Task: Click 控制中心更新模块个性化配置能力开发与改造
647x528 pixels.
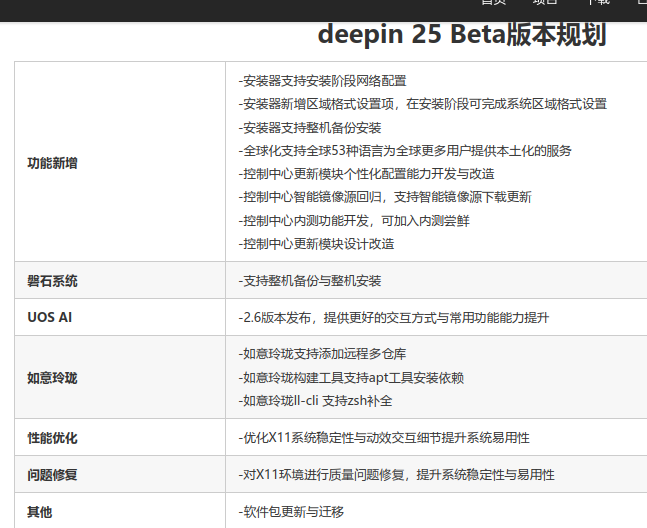Action: (x=366, y=174)
